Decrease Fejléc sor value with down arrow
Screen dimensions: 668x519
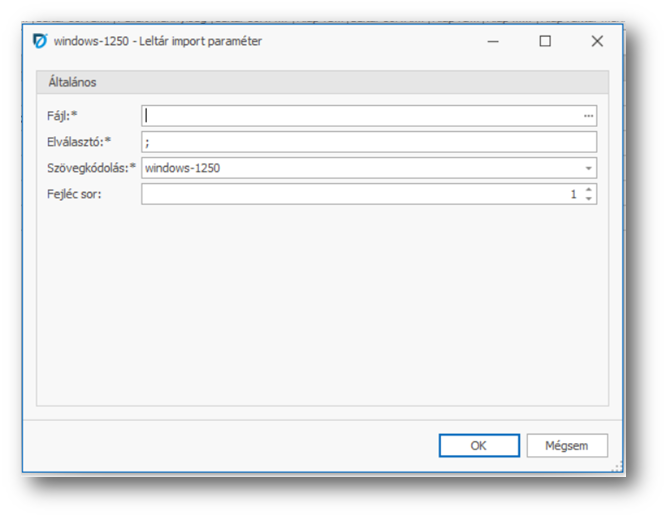tap(589, 199)
